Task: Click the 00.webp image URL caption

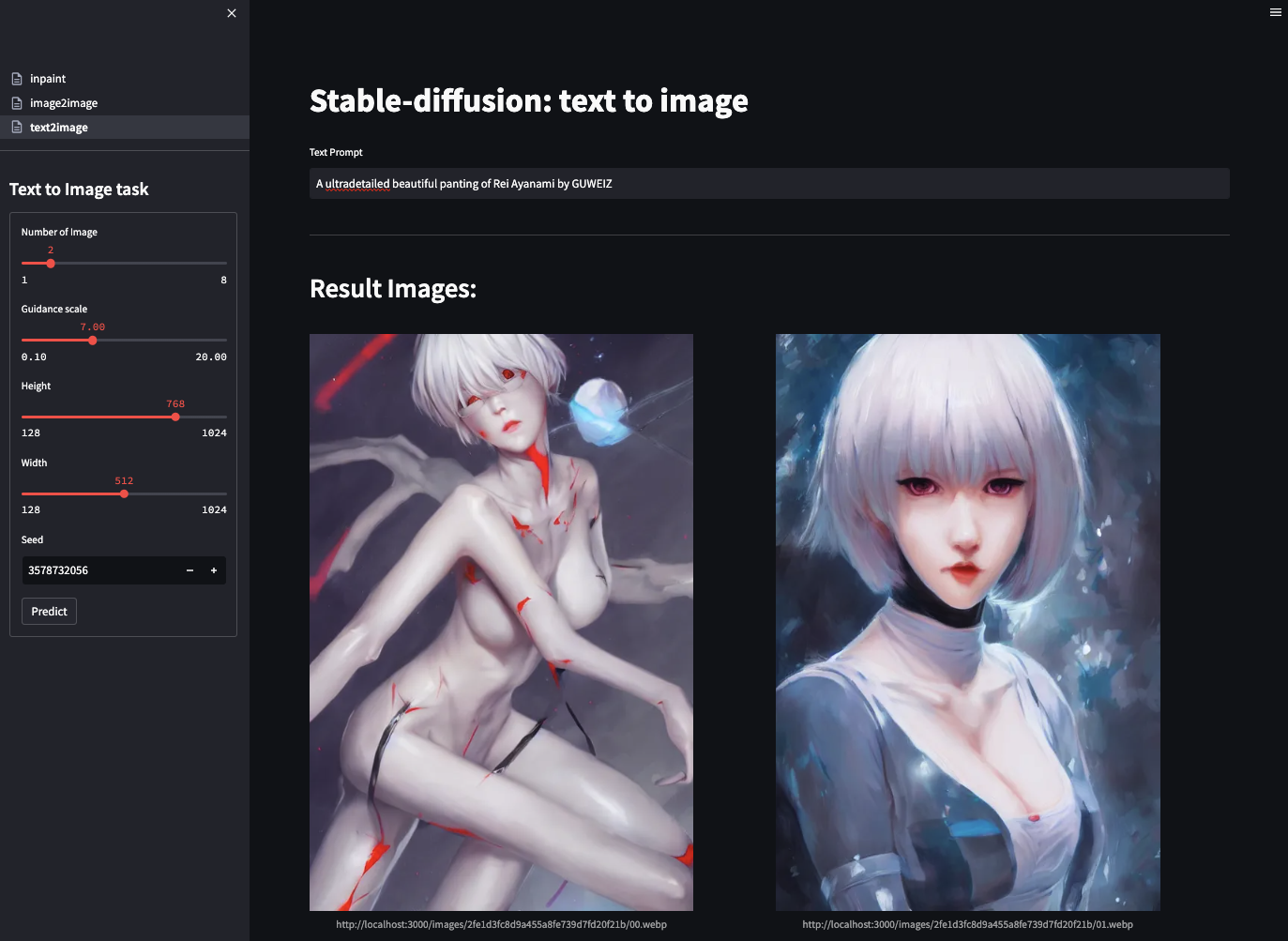Action: [501, 924]
